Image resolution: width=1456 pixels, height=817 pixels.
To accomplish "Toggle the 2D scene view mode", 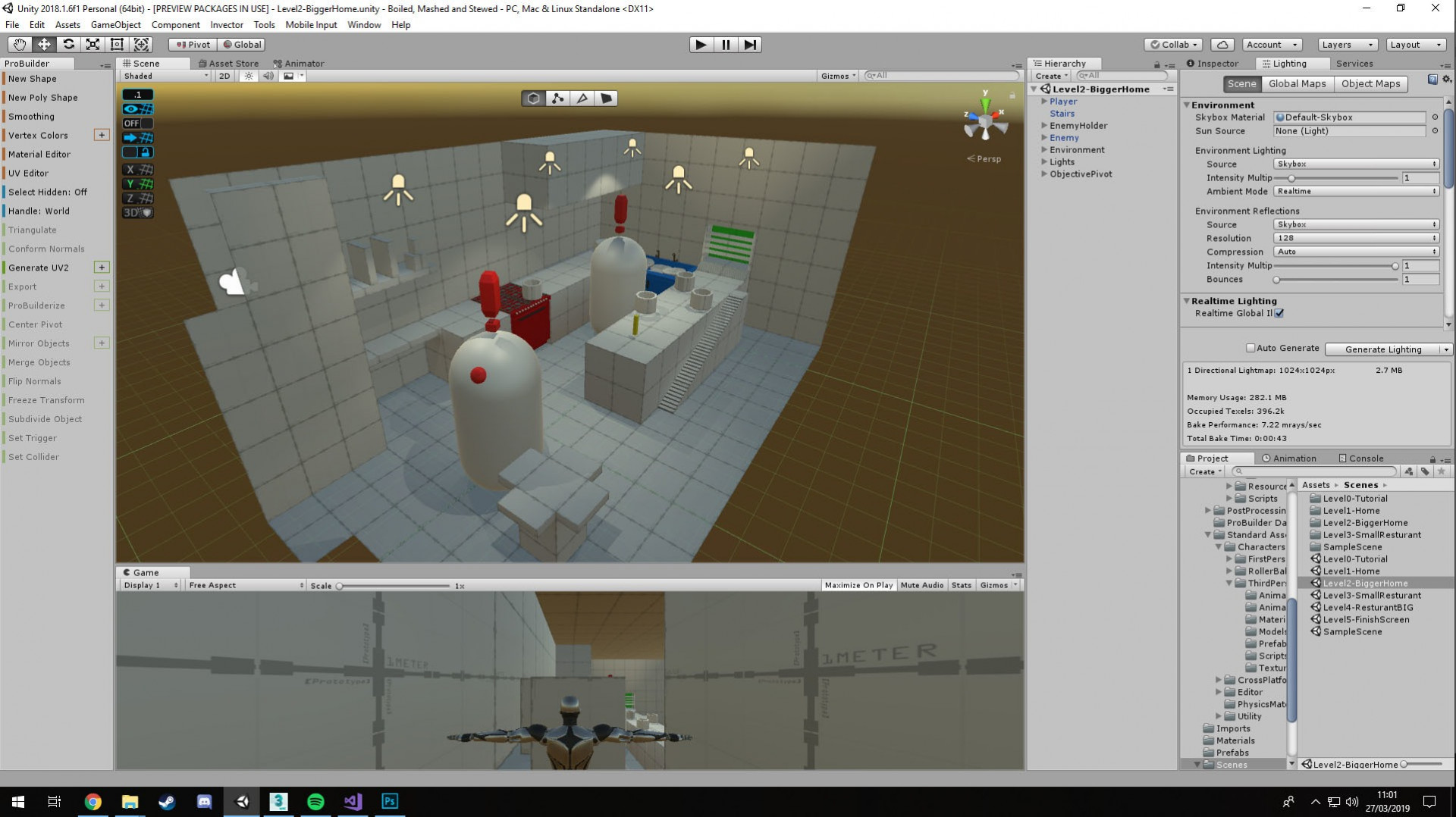I will [x=224, y=76].
